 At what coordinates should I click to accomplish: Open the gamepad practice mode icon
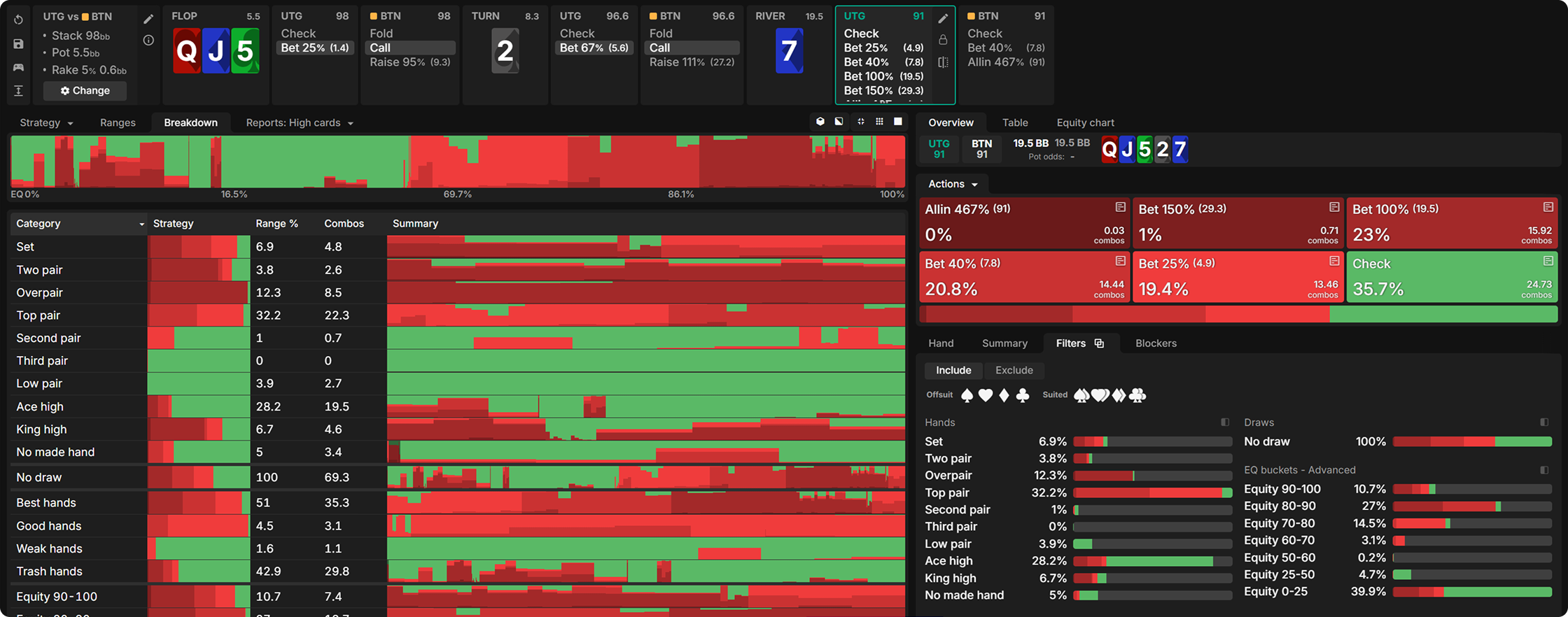(x=19, y=67)
